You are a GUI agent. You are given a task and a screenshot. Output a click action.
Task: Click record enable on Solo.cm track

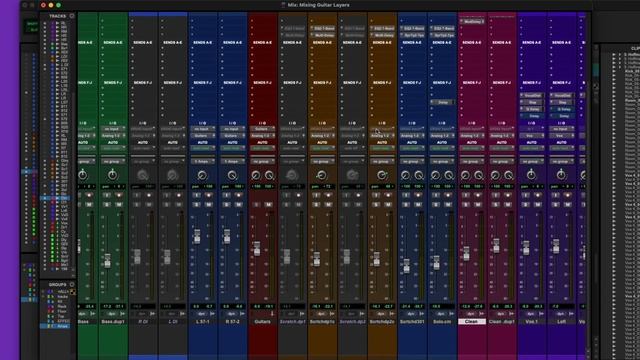[448, 196]
